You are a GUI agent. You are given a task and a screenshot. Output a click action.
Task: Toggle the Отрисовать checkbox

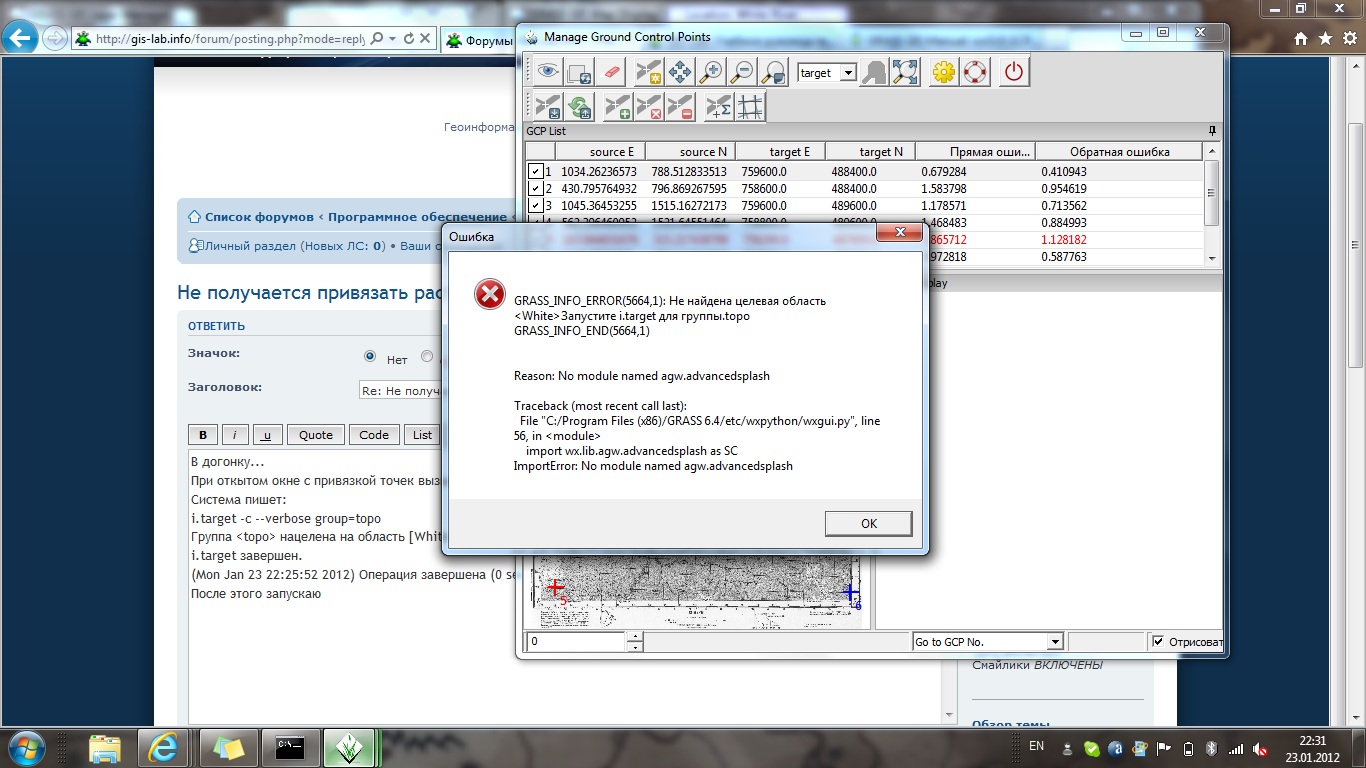tap(1158, 641)
